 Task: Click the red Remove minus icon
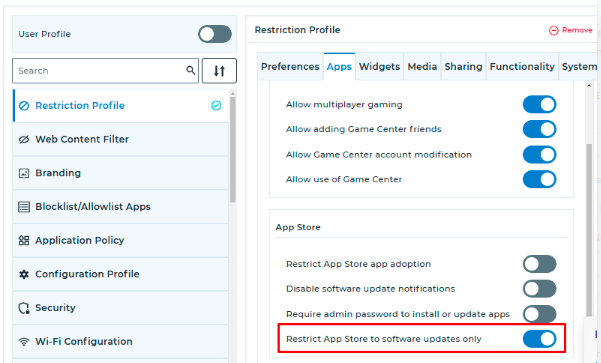[554, 30]
